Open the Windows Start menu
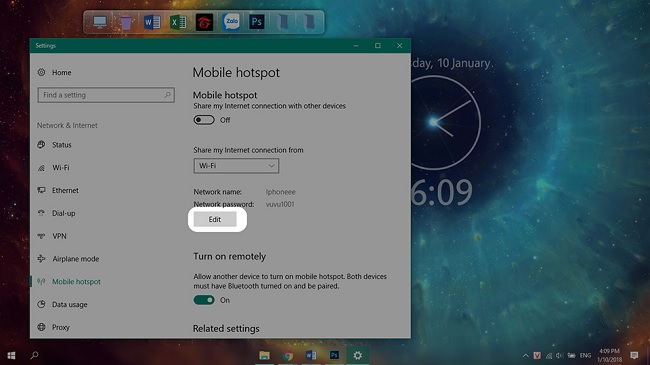Screen dimensions: 650x365 click(11, 355)
